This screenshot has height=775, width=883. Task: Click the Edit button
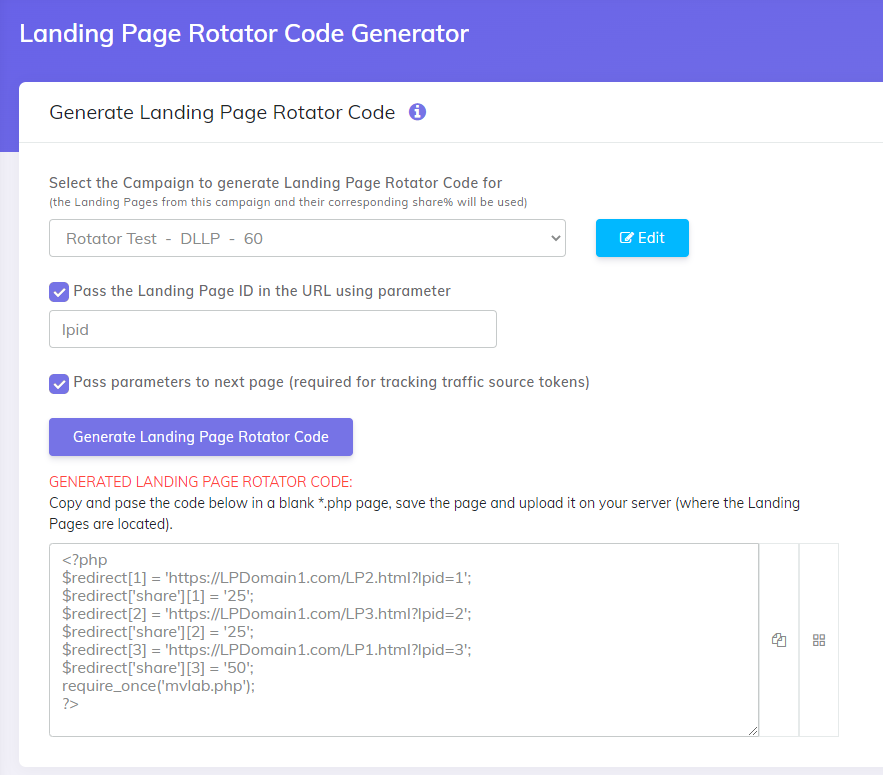click(x=642, y=238)
